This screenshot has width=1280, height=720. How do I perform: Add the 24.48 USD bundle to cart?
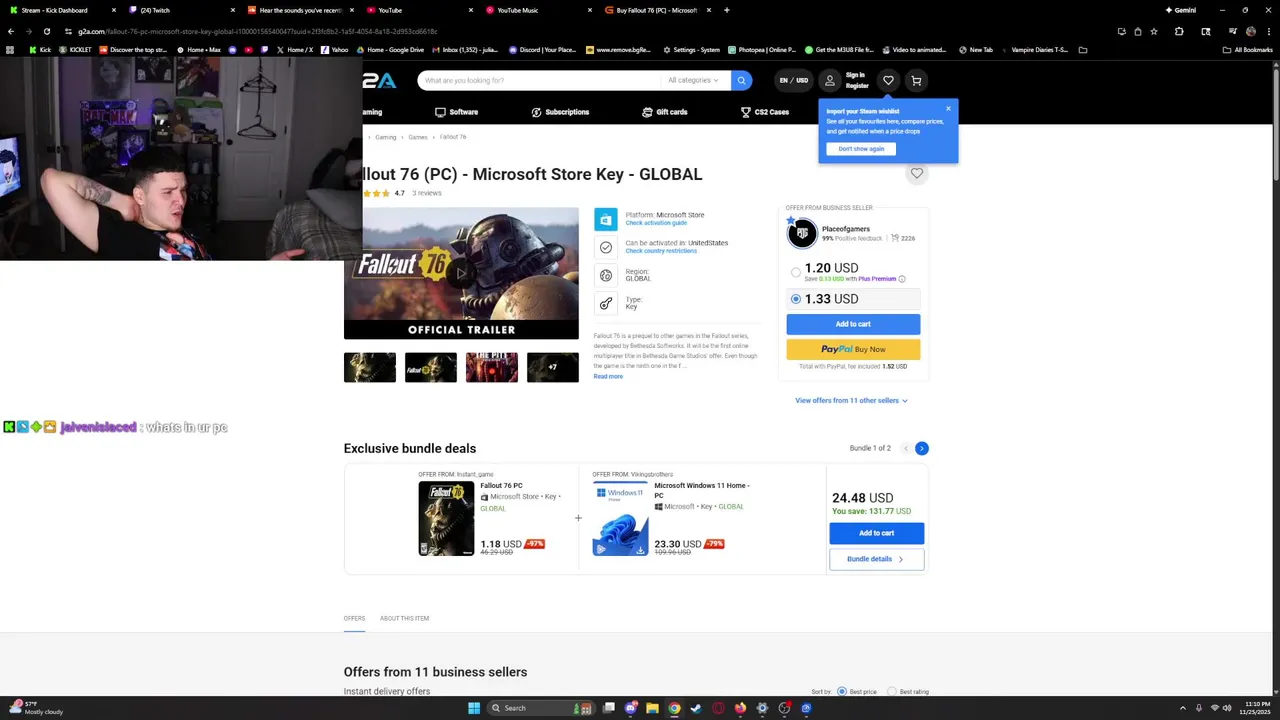tap(876, 533)
